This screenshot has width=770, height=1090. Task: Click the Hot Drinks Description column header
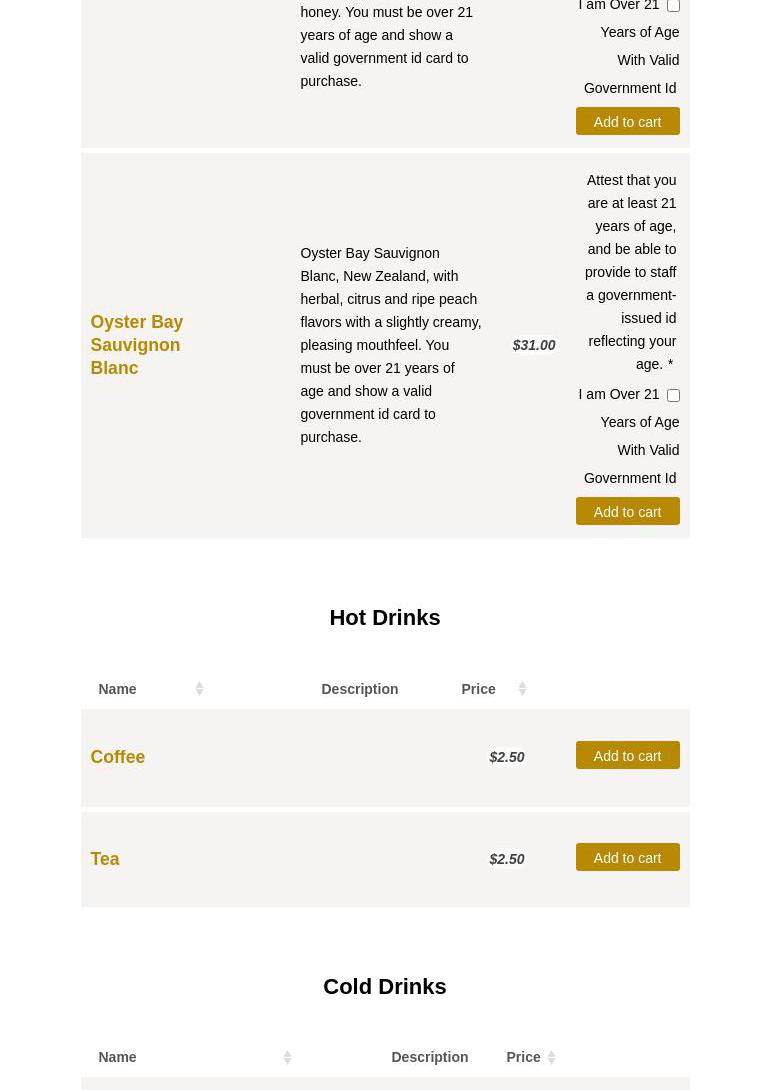point(359,689)
